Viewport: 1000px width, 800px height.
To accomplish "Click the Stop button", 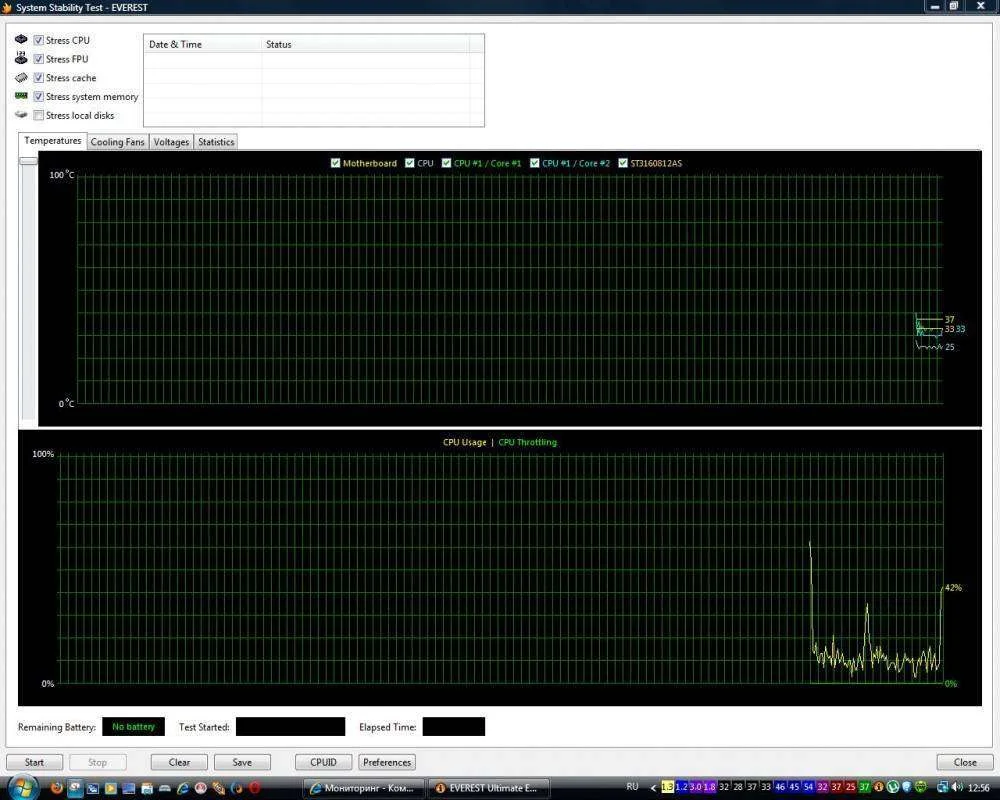I will coord(98,762).
